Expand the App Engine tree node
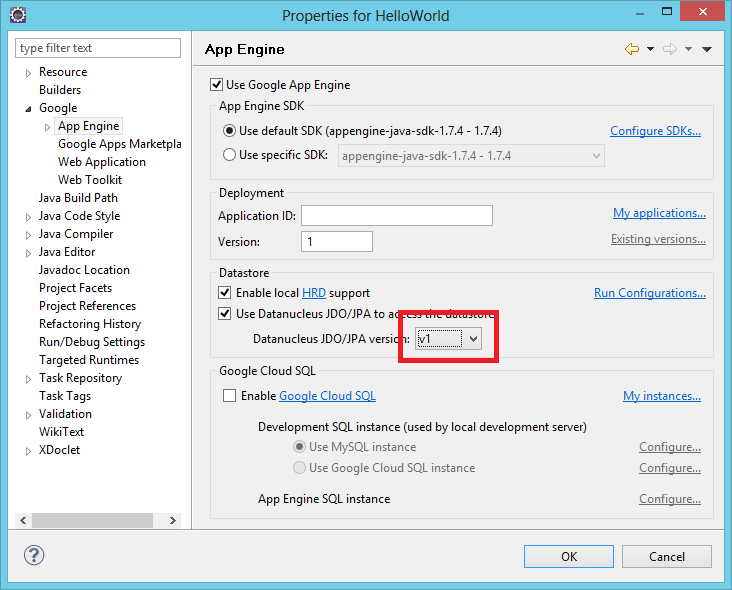This screenshot has width=732, height=590. 47,127
